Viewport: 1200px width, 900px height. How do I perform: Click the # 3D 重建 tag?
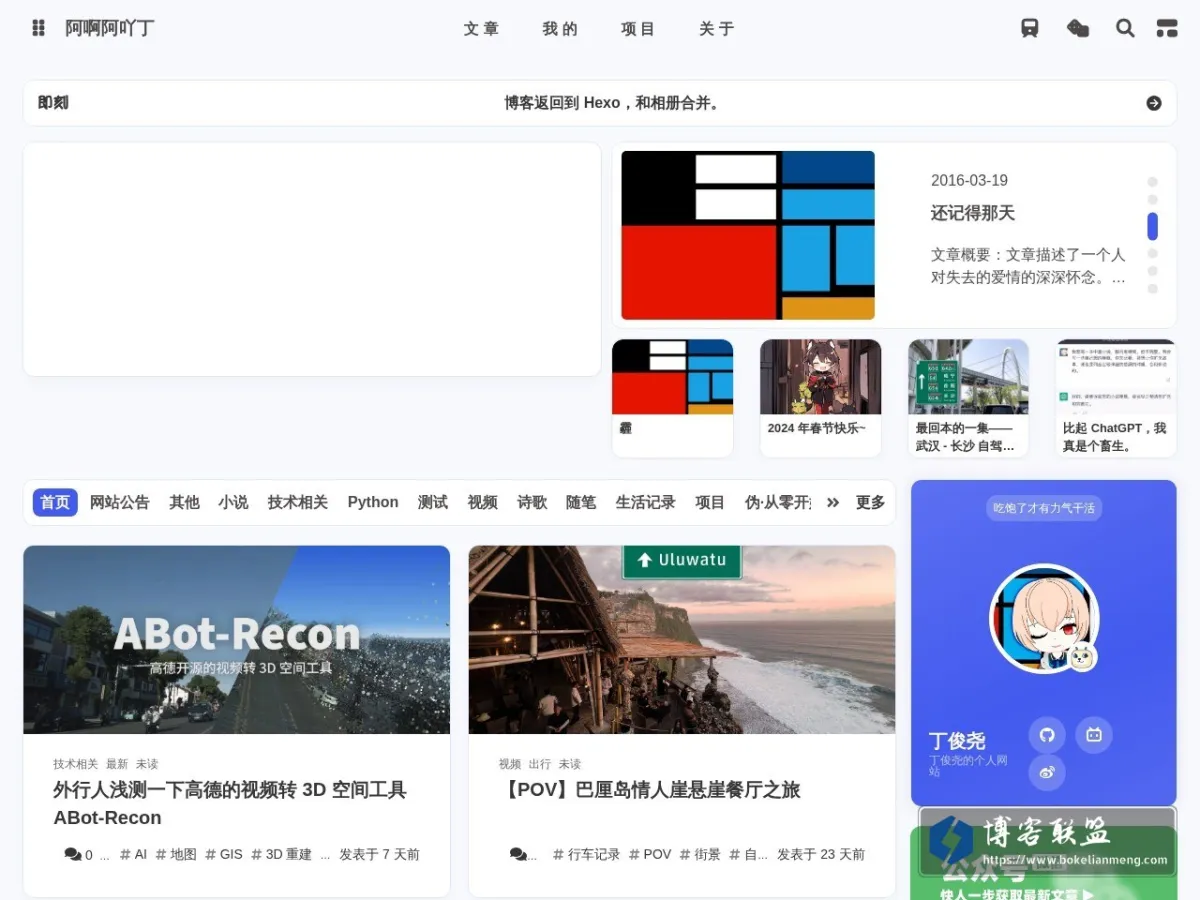(x=281, y=854)
